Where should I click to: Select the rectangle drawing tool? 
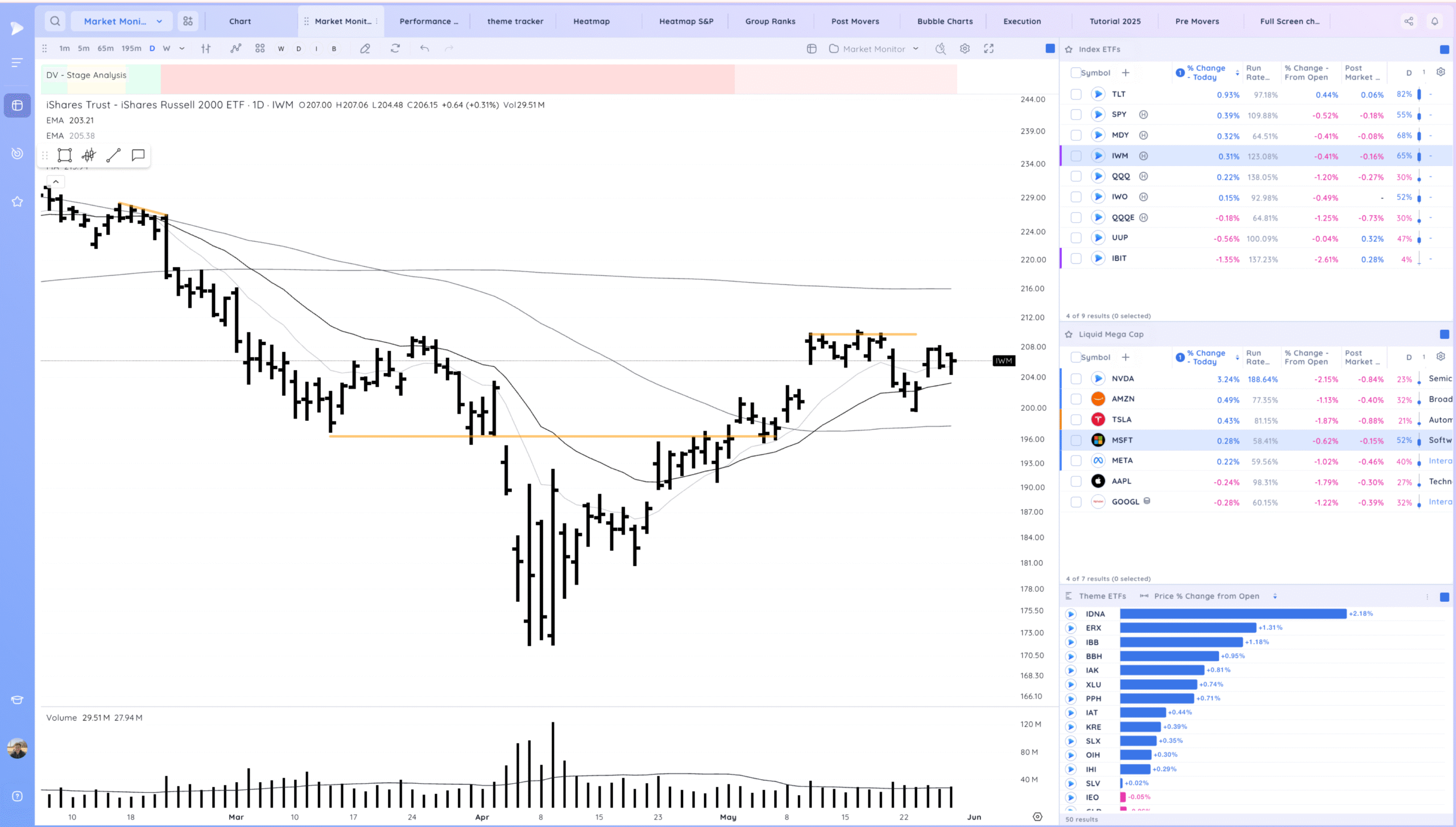(x=65, y=155)
